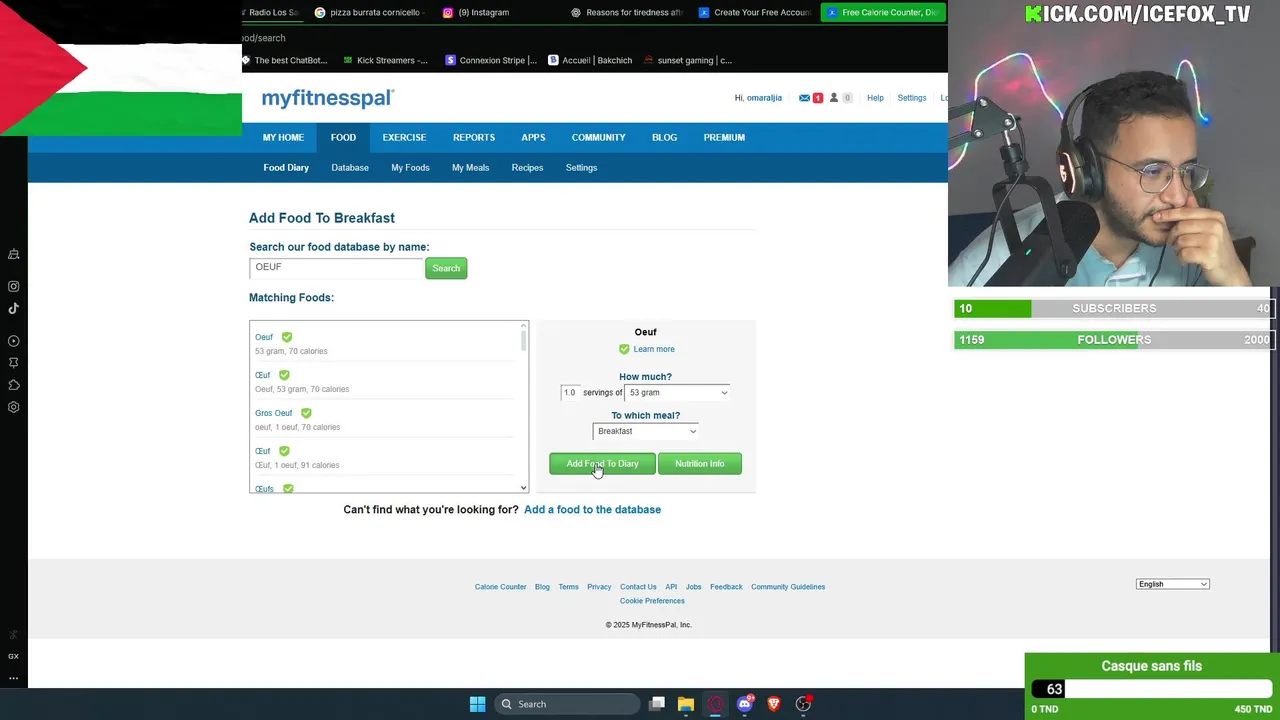1280x720 pixels.
Task: Switch to the Recipes sub-tab
Action: pos(527,168)
